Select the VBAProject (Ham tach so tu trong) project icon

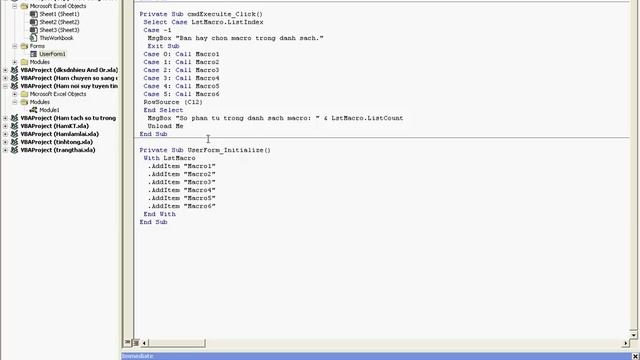[15, 118]
